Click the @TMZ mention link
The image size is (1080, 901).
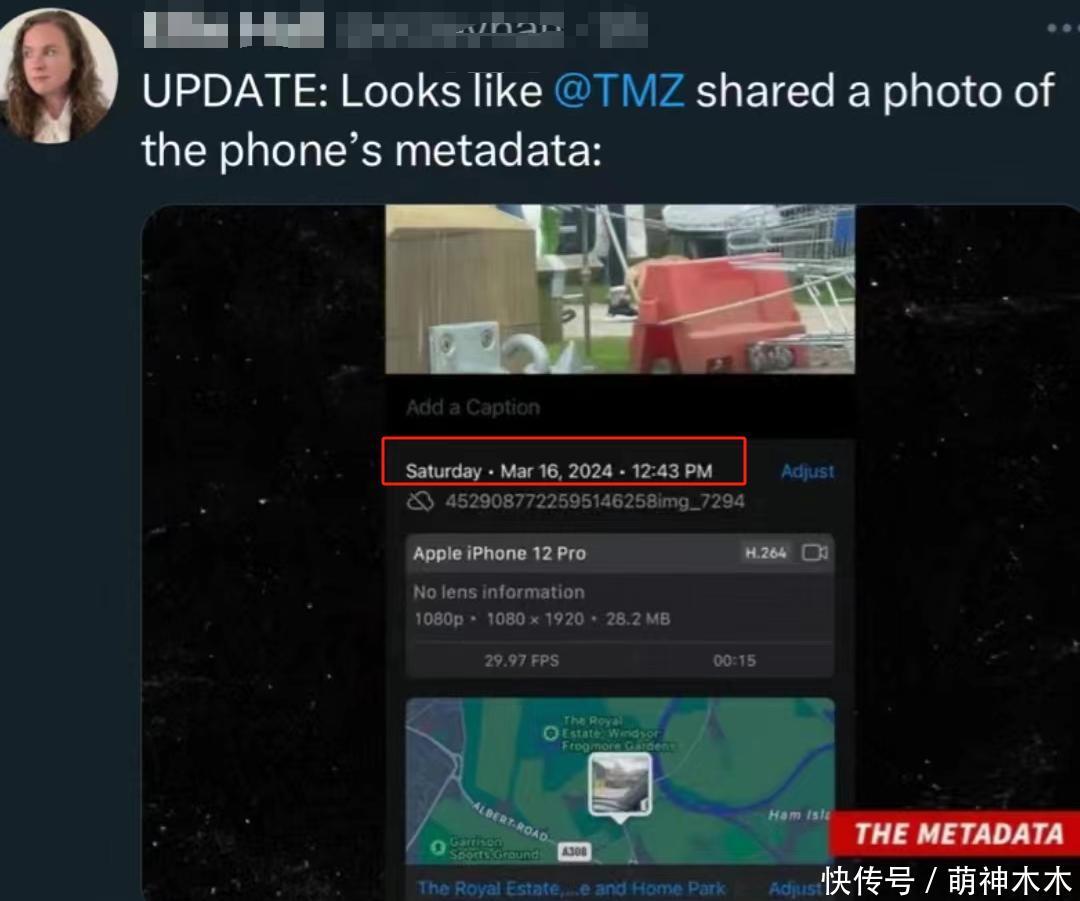(x=619, y=90)
